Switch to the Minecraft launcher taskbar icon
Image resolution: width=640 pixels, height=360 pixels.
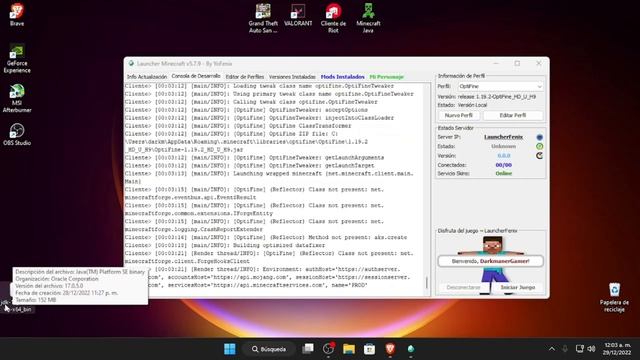pyautogui.click(x=411, y=349)
